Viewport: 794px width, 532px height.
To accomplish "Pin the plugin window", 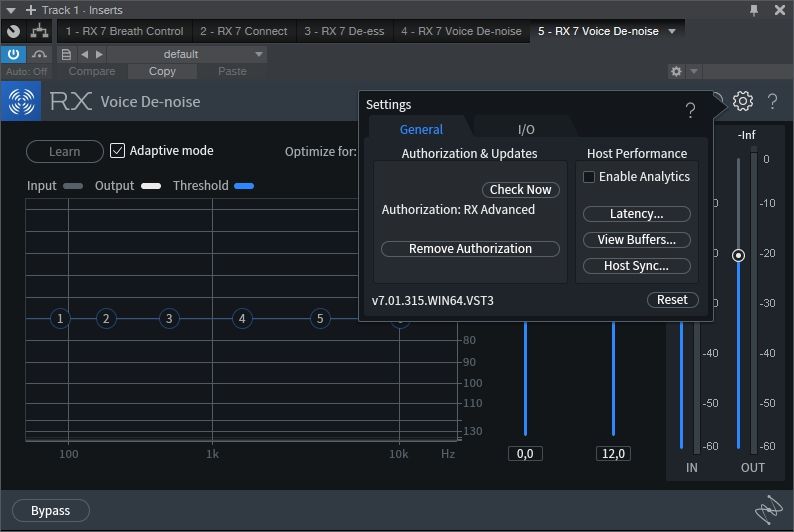I will click(x=754, y=10).
